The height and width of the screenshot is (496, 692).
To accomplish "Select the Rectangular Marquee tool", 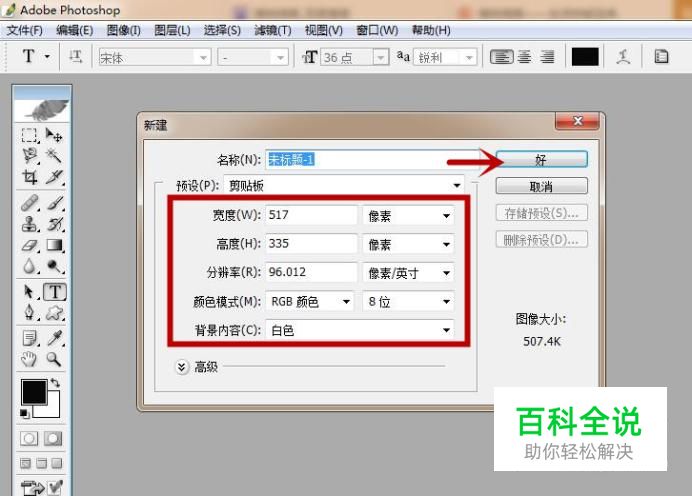I will [29, 135].
